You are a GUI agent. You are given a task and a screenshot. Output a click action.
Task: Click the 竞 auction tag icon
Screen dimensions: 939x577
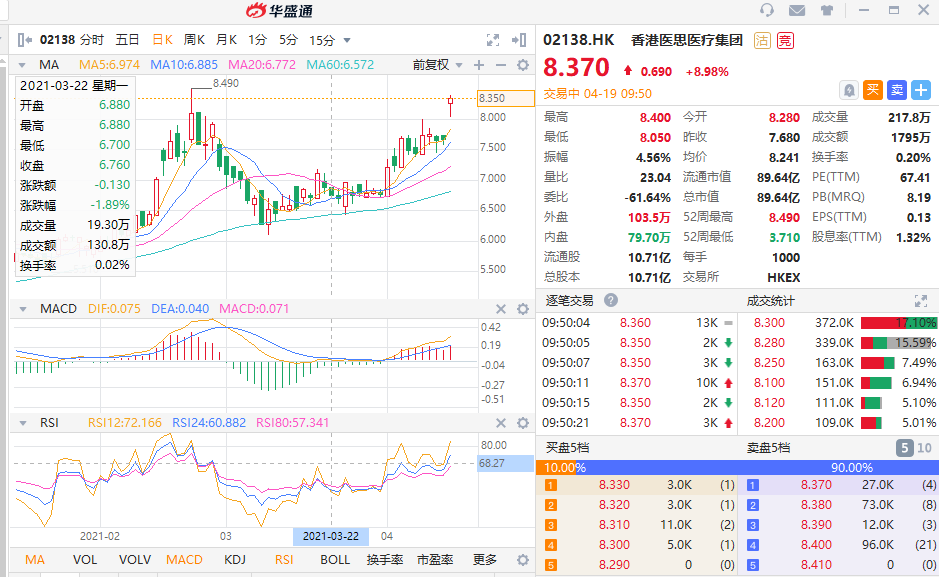click(x=785, y=41)
